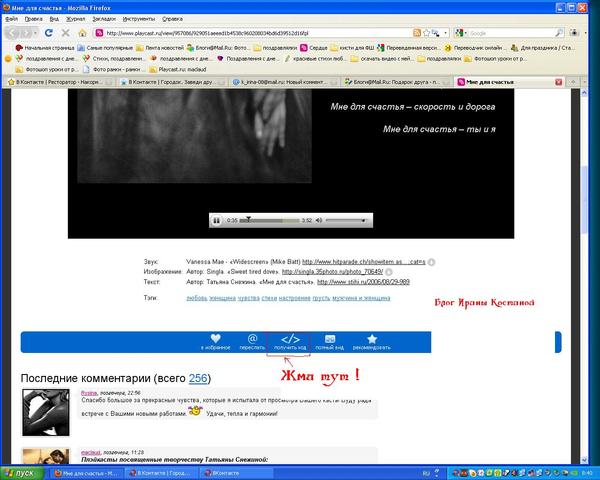Switch to ВКонтакте taskbar window
This screenshot has width=600, height=480.
point(237,473)
